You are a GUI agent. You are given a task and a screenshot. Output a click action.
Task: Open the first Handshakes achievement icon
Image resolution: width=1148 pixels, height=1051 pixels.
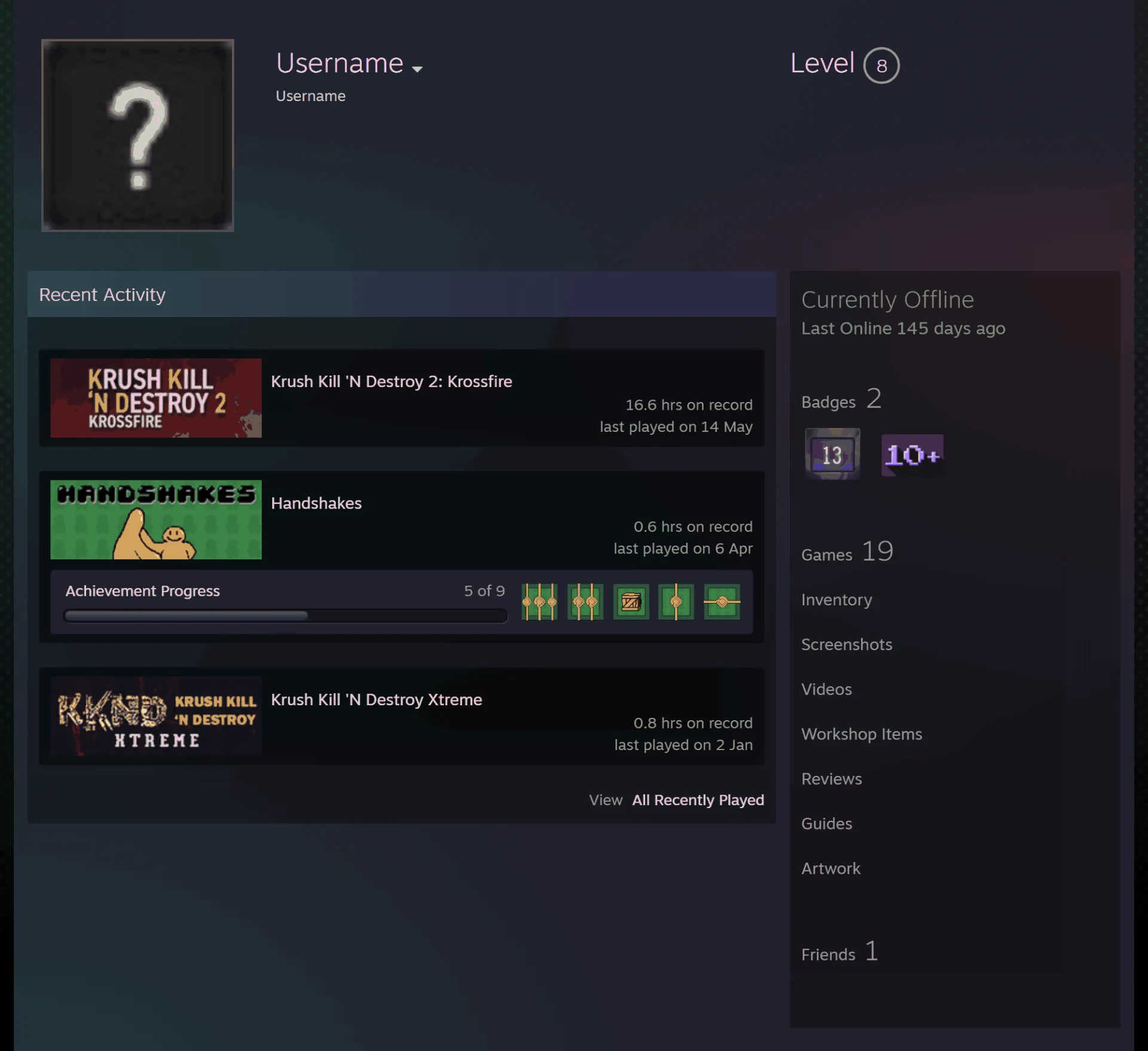click(x=539, y=602)
